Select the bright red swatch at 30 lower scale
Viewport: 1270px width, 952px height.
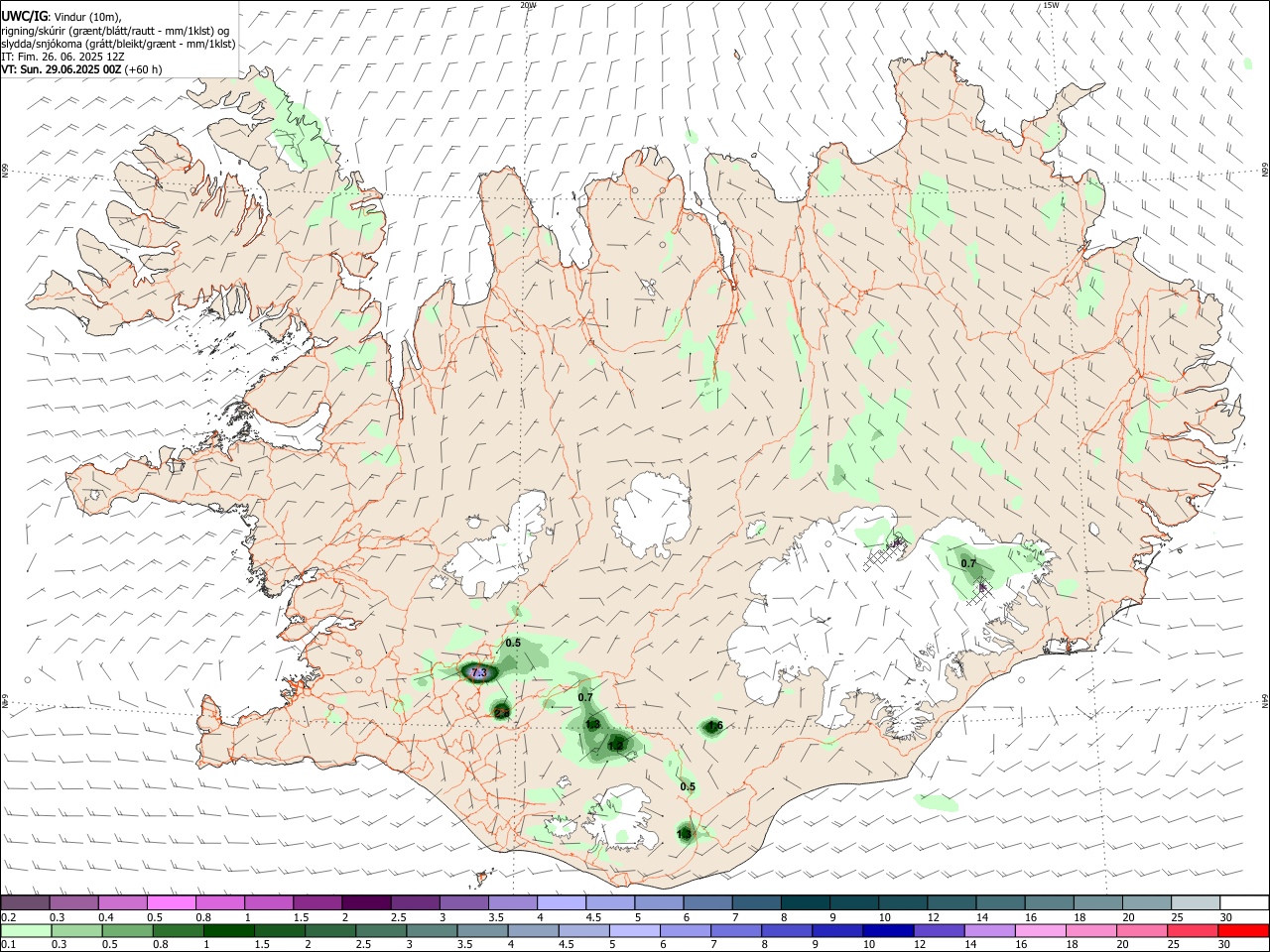tap(1243, 931)
